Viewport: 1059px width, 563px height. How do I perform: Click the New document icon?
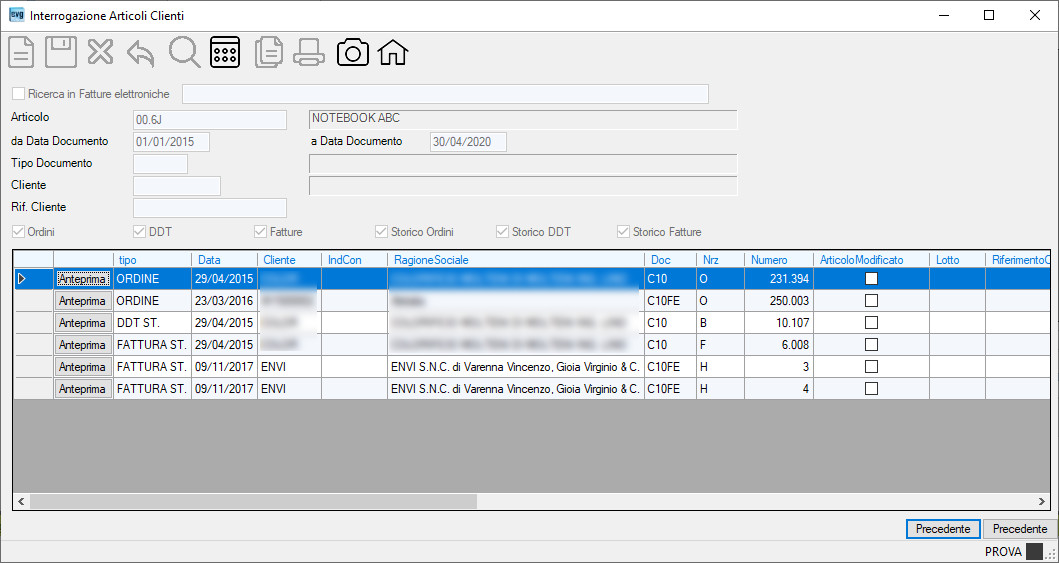pos(21,52)
